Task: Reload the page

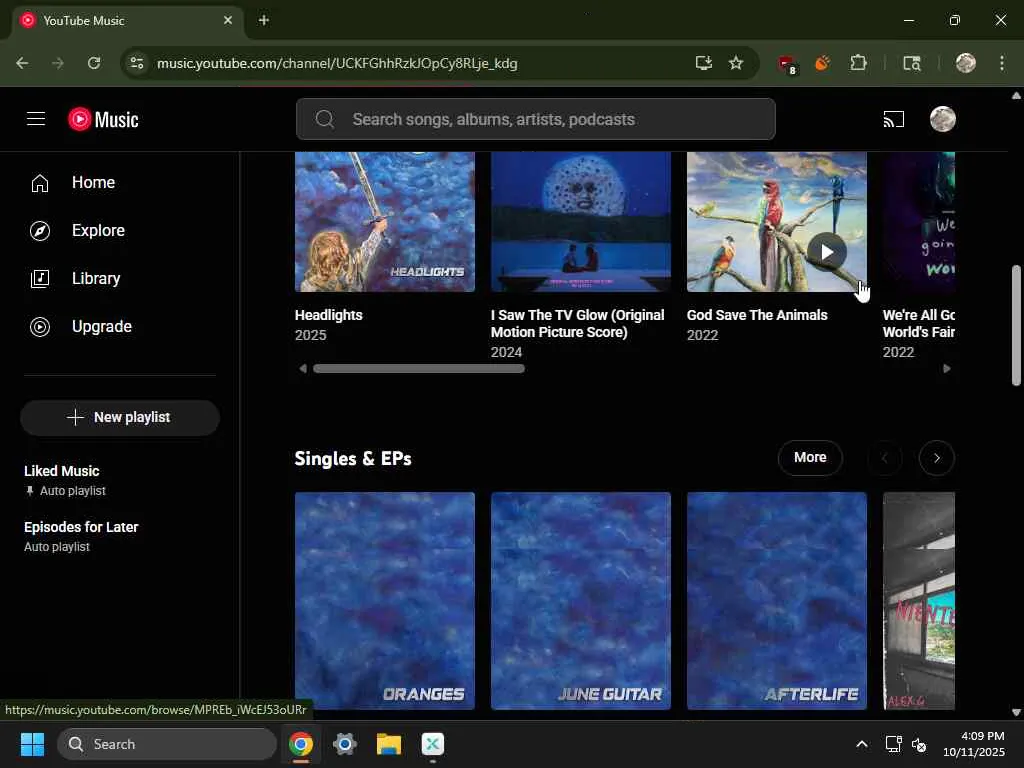Action: pos(94,63)
